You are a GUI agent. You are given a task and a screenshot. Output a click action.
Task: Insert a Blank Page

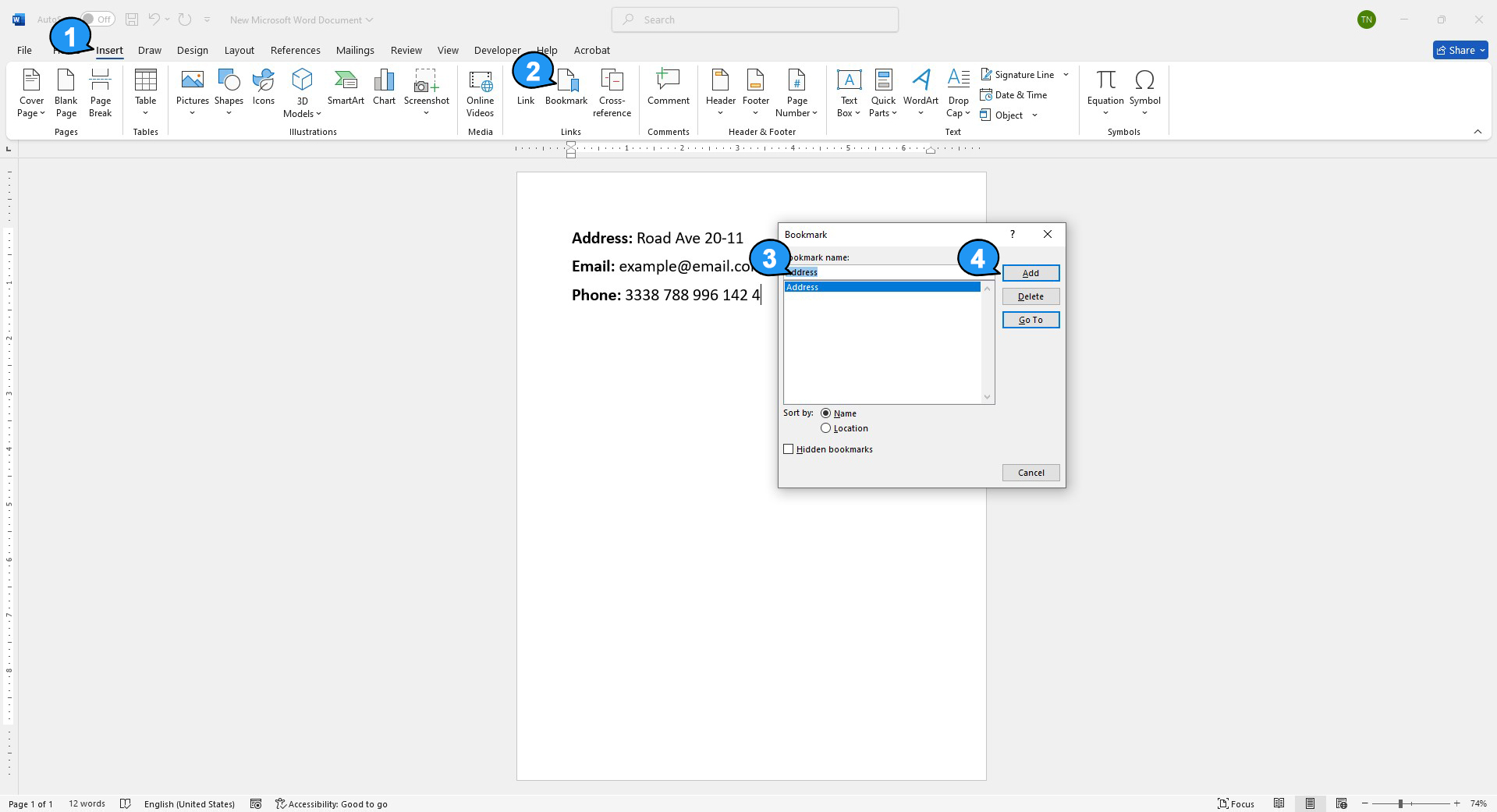pyautogui.click(x=66, y=93)
